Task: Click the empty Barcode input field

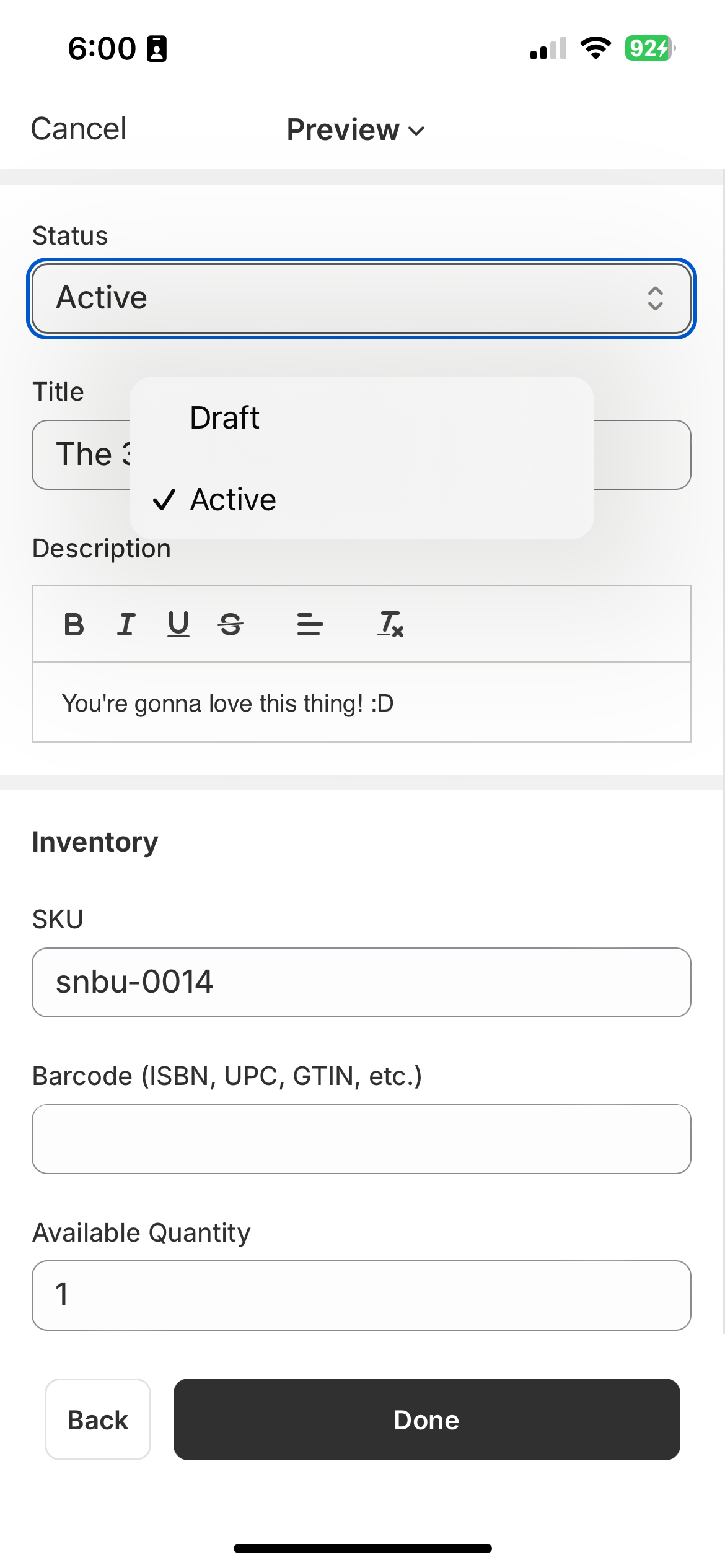Action: pos(361,1139)
